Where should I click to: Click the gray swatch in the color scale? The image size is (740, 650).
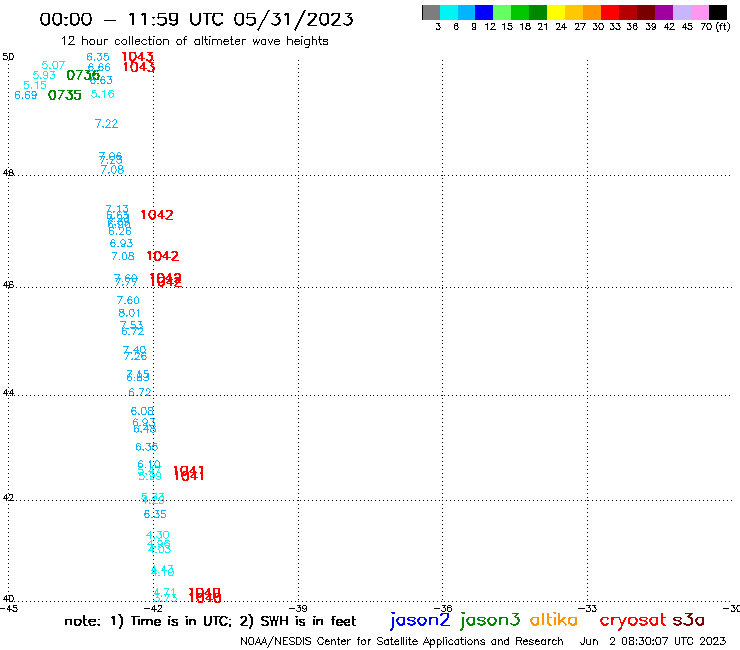click(431, 12)
